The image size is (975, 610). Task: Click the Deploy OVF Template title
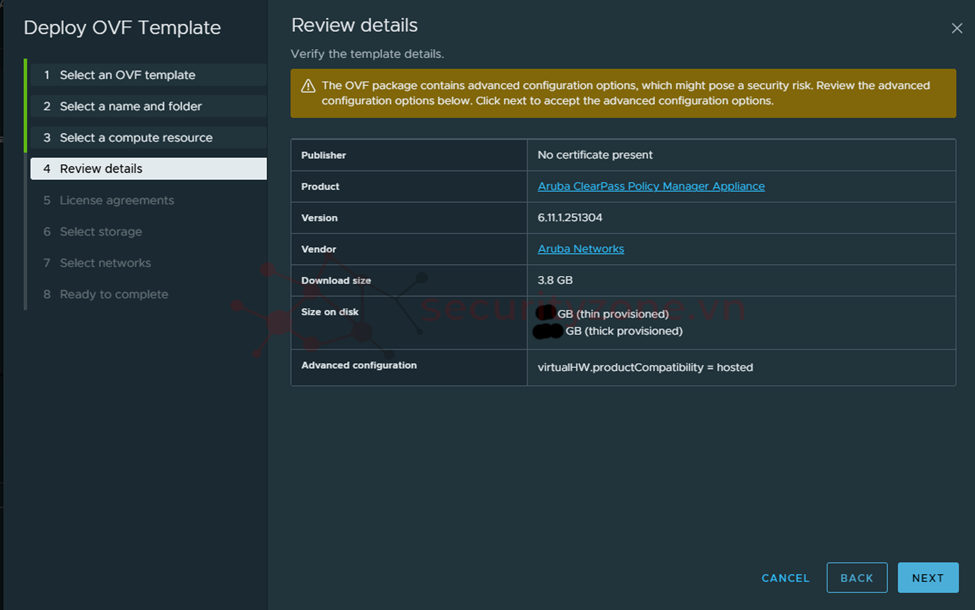click(122, 28)
